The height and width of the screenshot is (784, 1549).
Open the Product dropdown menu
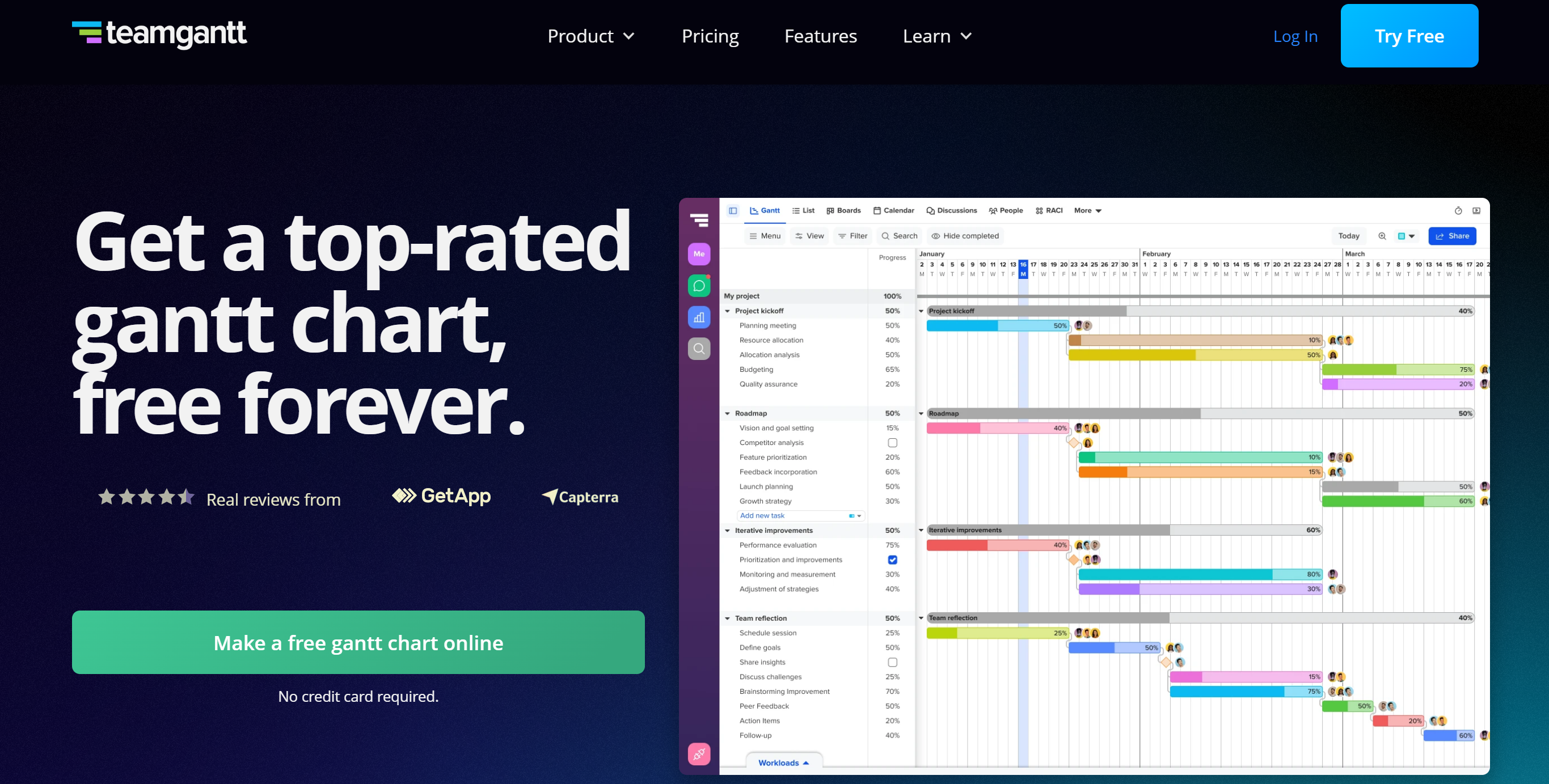click(x=590, y=36)
